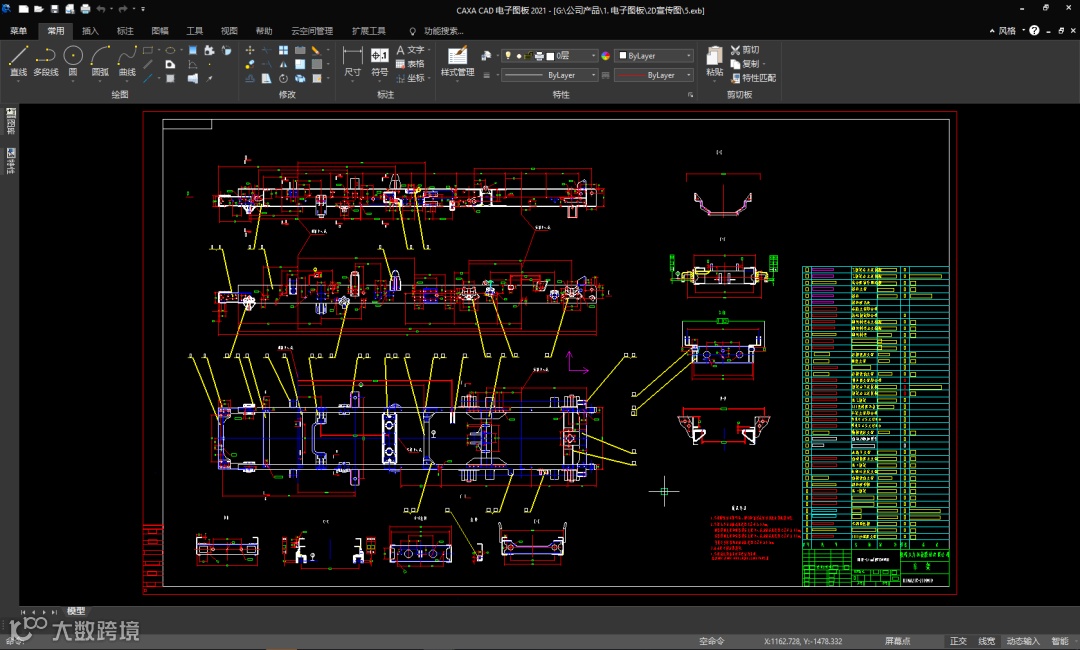Image resolution: width=1080 pixels, height=650 pixels.
Task: Toggle 线宽 line width display
Action: [x=986, y=641]
